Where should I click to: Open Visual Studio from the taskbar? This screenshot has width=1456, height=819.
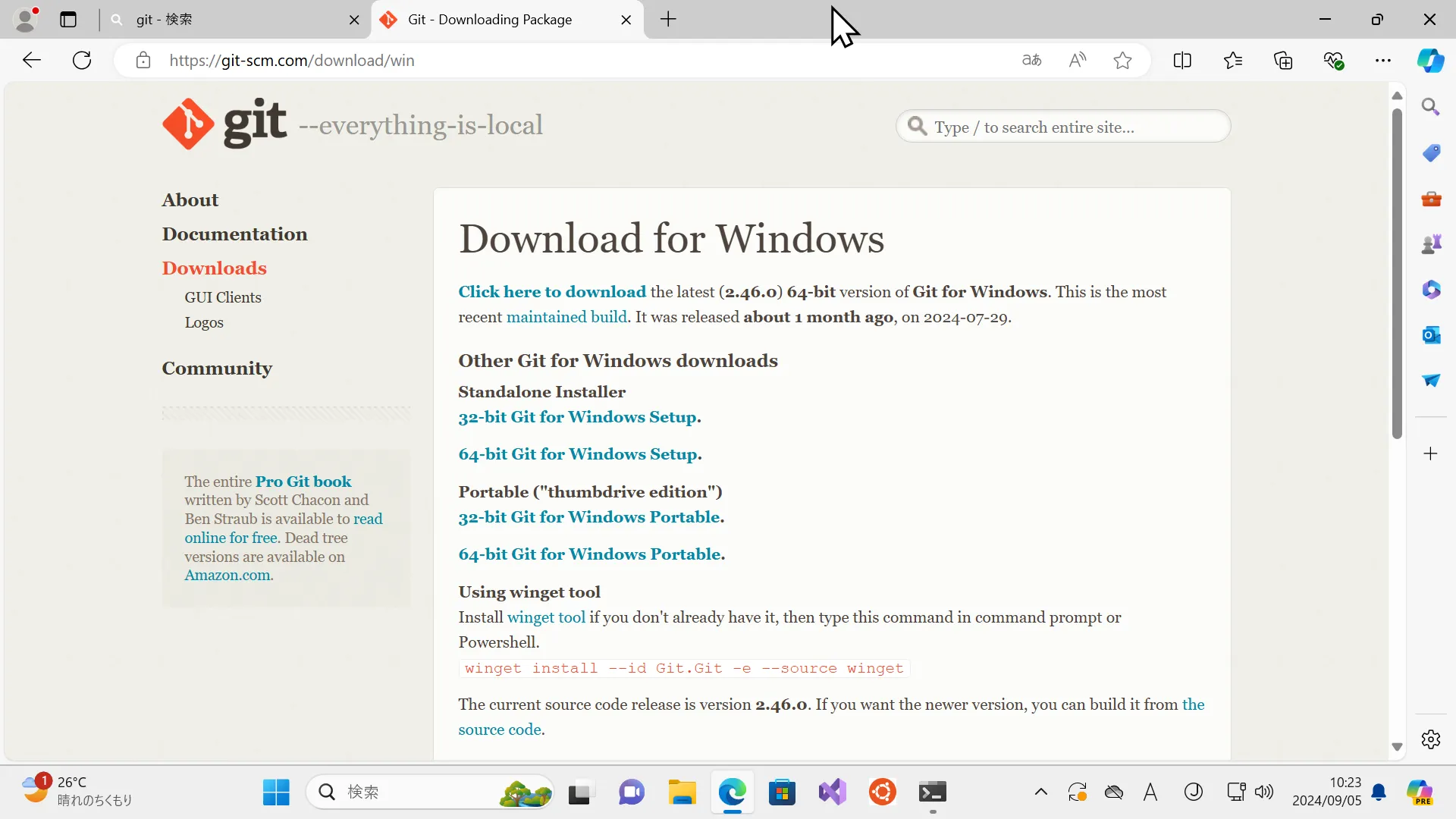pos(832,792)
